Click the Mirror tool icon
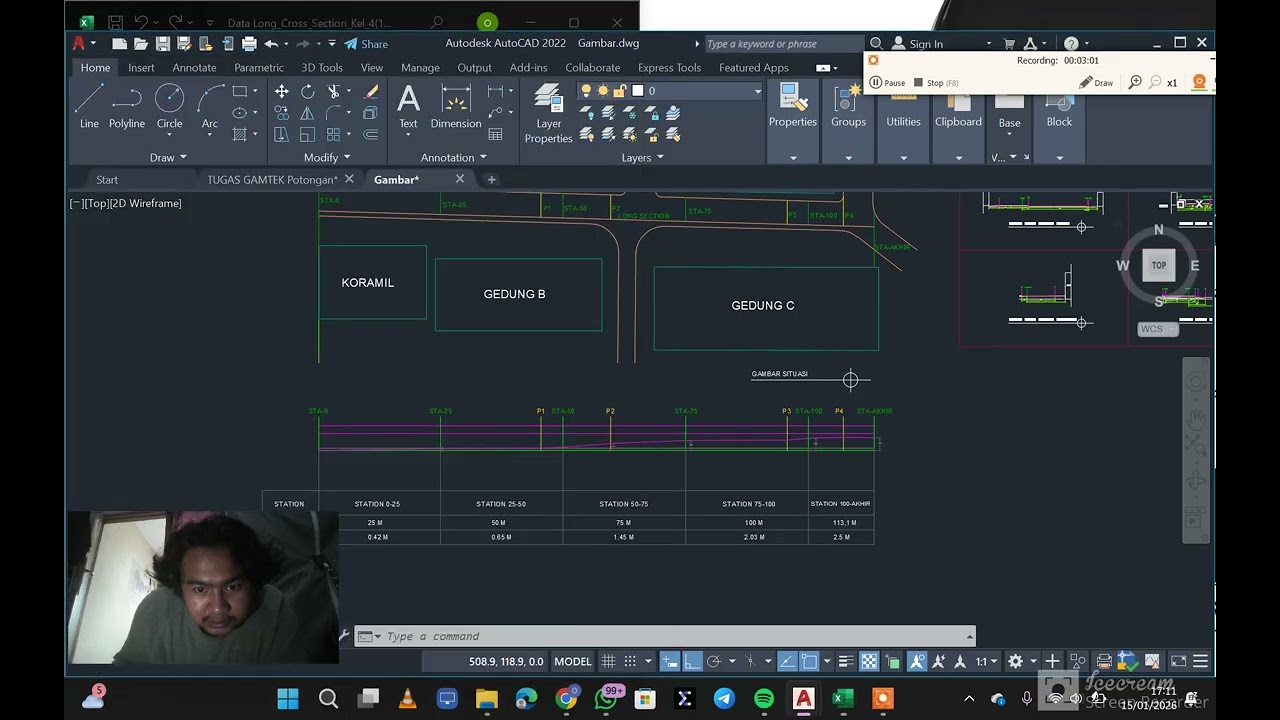The image size is (1280, 720). pos(307,113)
